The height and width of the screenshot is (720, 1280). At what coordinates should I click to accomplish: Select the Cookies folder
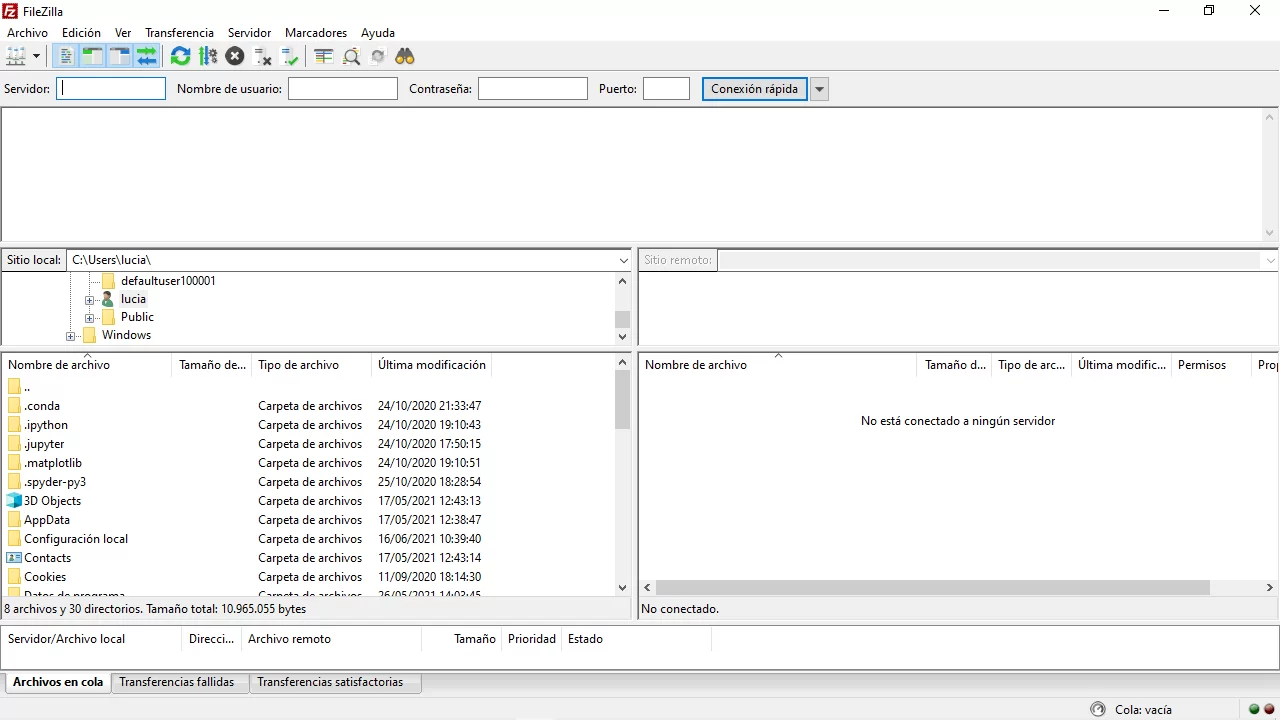click(45, 577)
